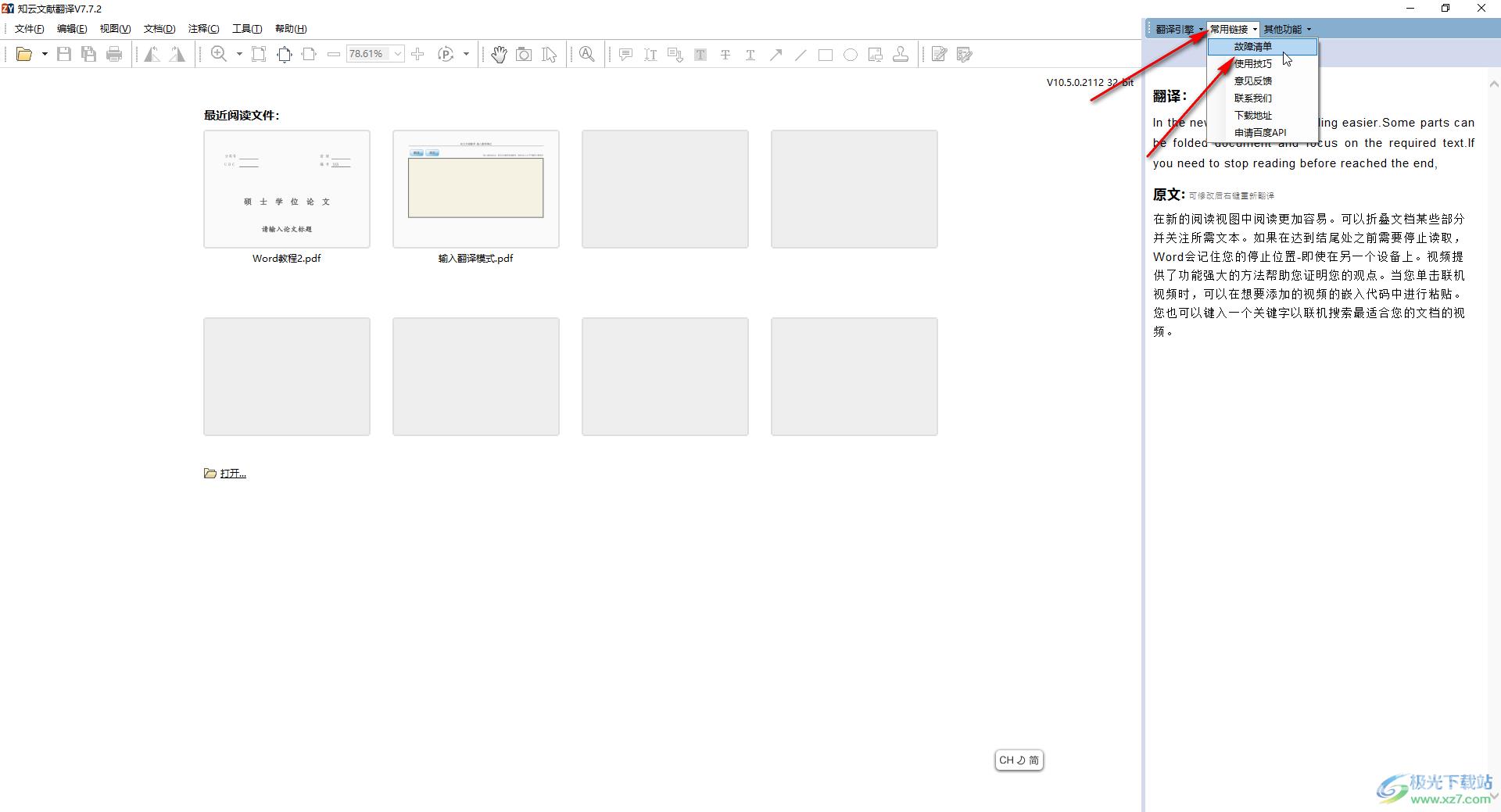
Task: Open the 输入翻译模式.pdf recent file thumbnail
Action: pyautogui.click(x=476, y=189)
